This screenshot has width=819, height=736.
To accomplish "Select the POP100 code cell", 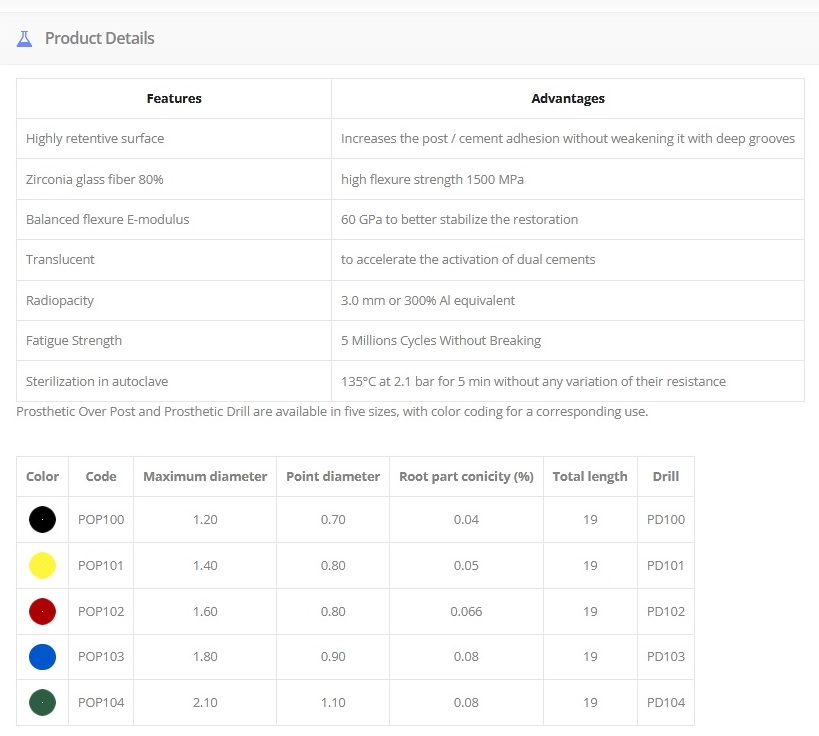I will click(x=101, y=519).
